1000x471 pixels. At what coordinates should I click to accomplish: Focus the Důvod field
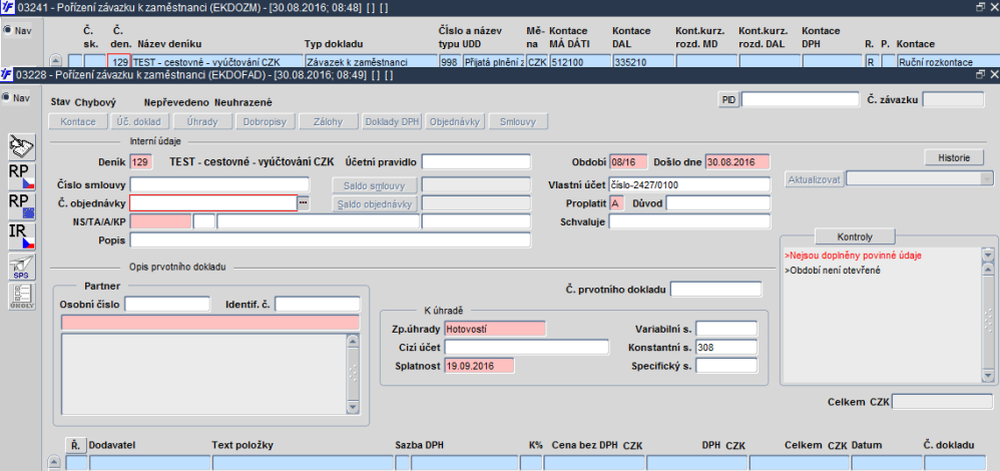click(718, 203)
